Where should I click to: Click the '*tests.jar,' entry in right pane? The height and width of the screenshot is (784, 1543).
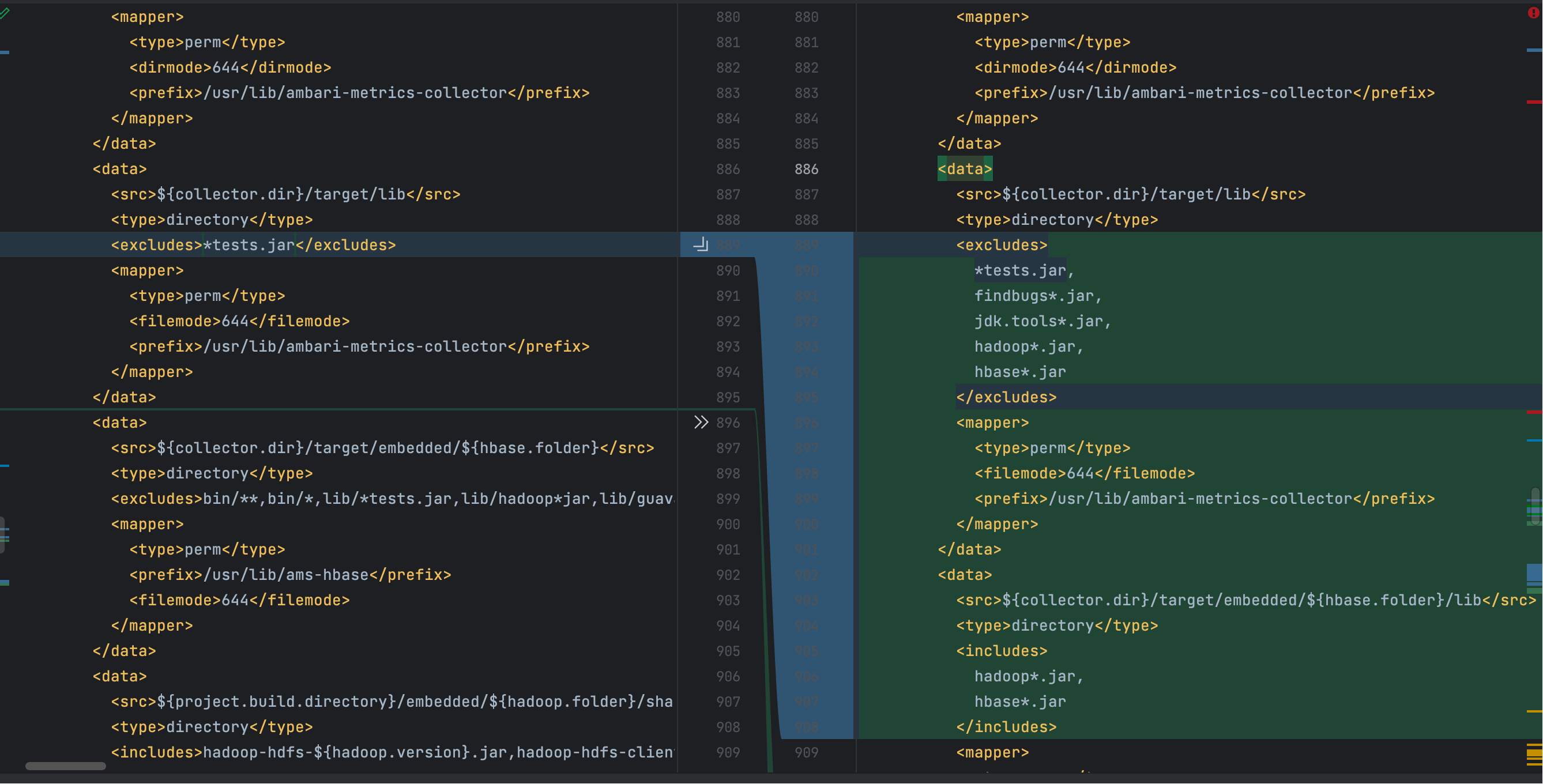click(x=1024, y=271)
